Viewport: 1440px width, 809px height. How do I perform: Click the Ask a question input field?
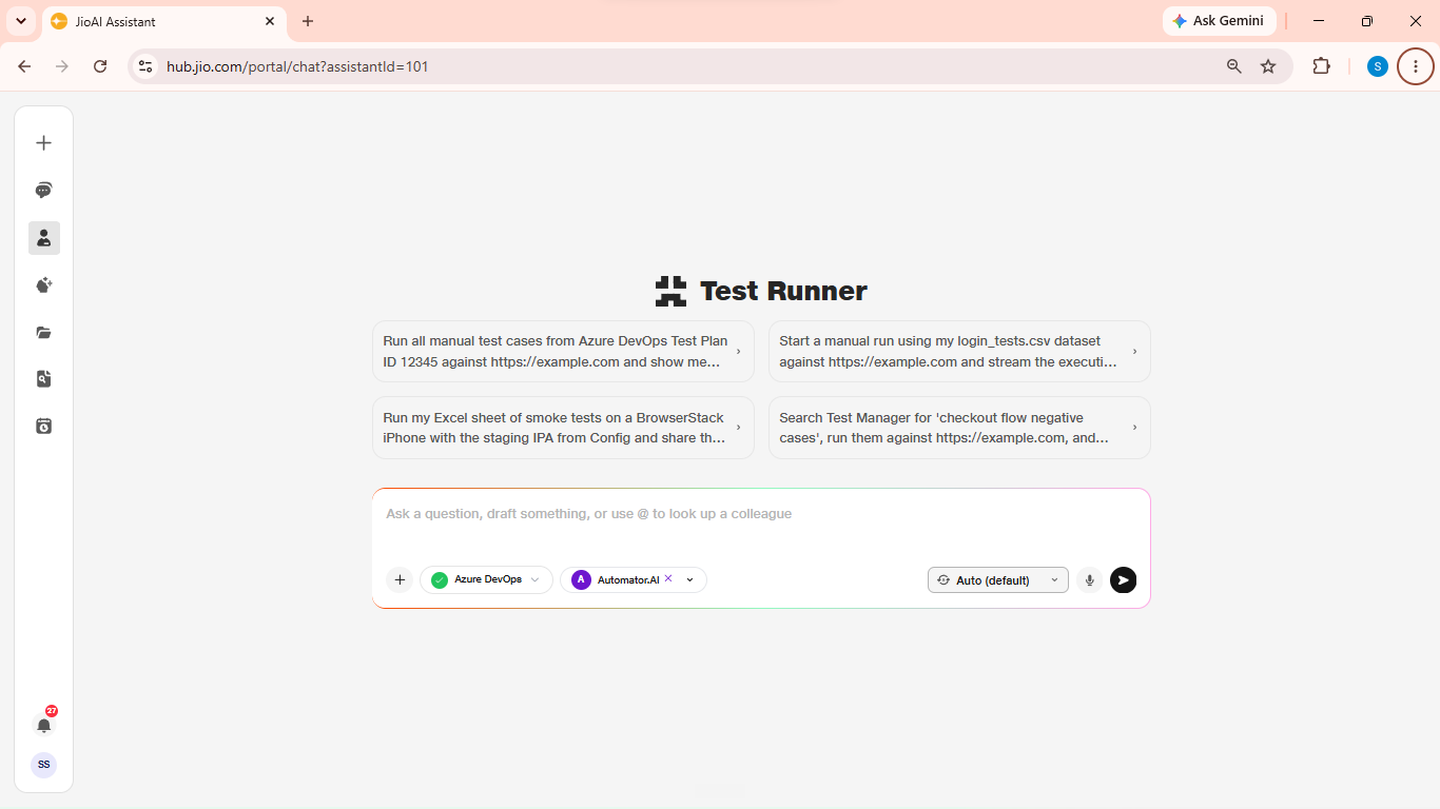[x=760, y=514]
